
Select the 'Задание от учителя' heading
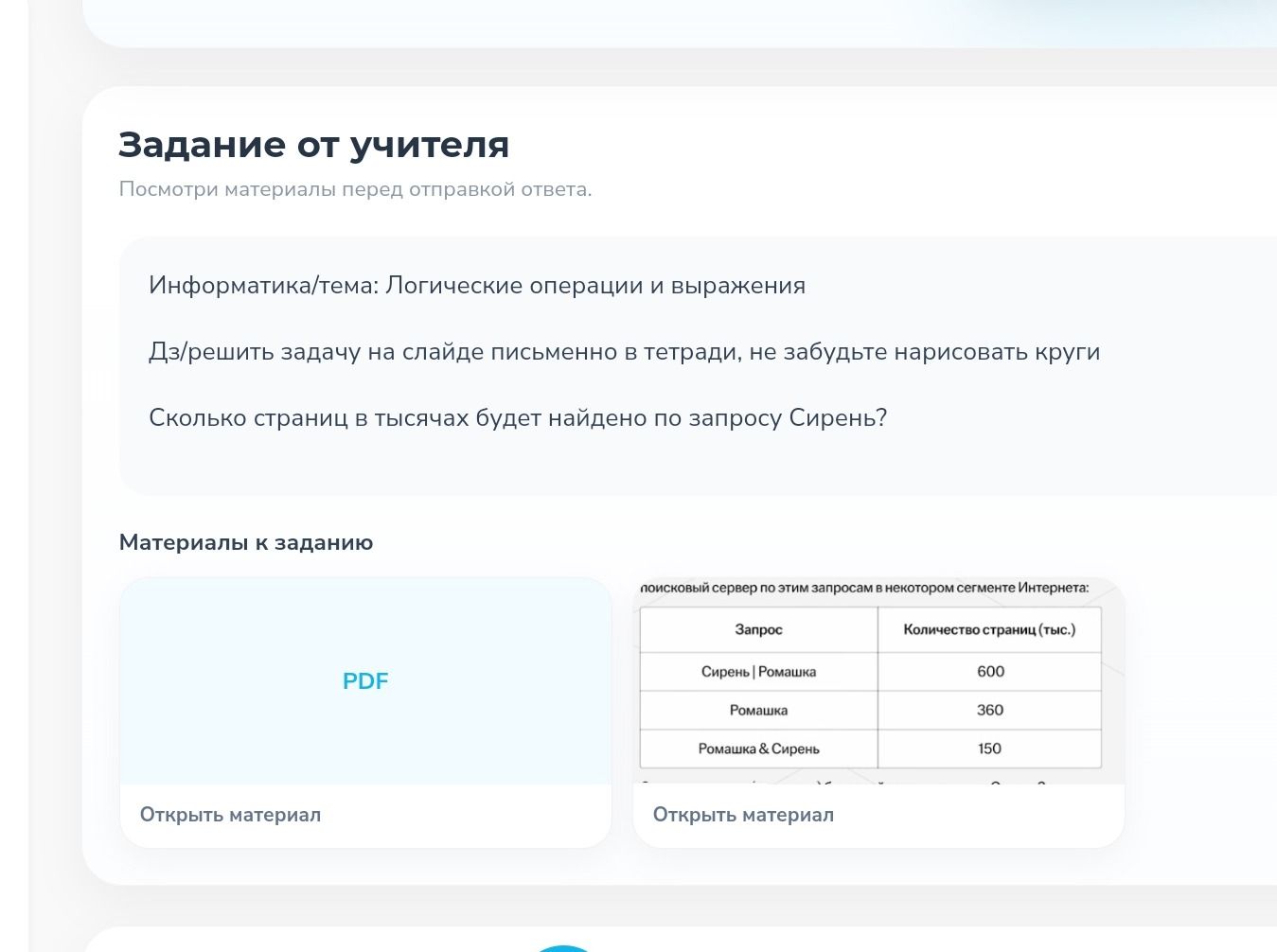314,145
